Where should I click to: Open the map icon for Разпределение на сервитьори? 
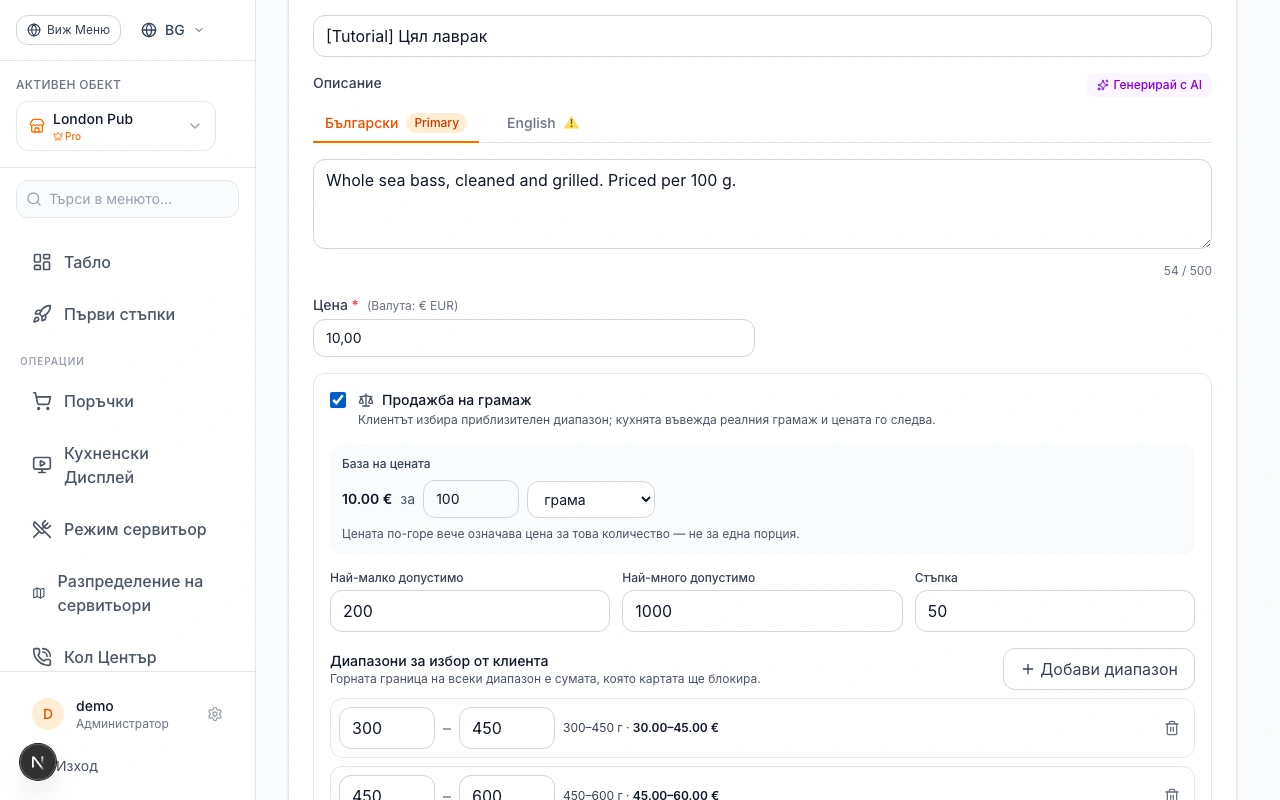[39, 593]
